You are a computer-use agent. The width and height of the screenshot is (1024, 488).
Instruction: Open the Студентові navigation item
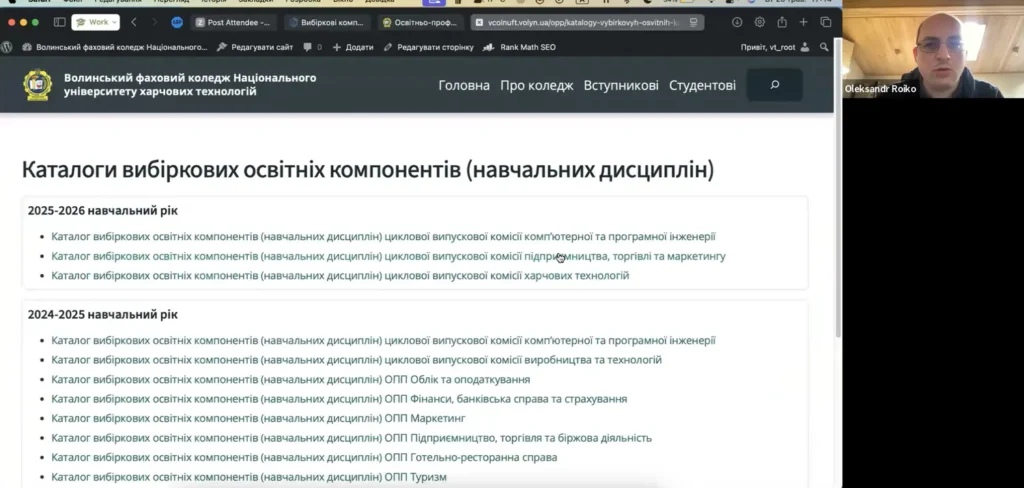[x=702, y=85]
